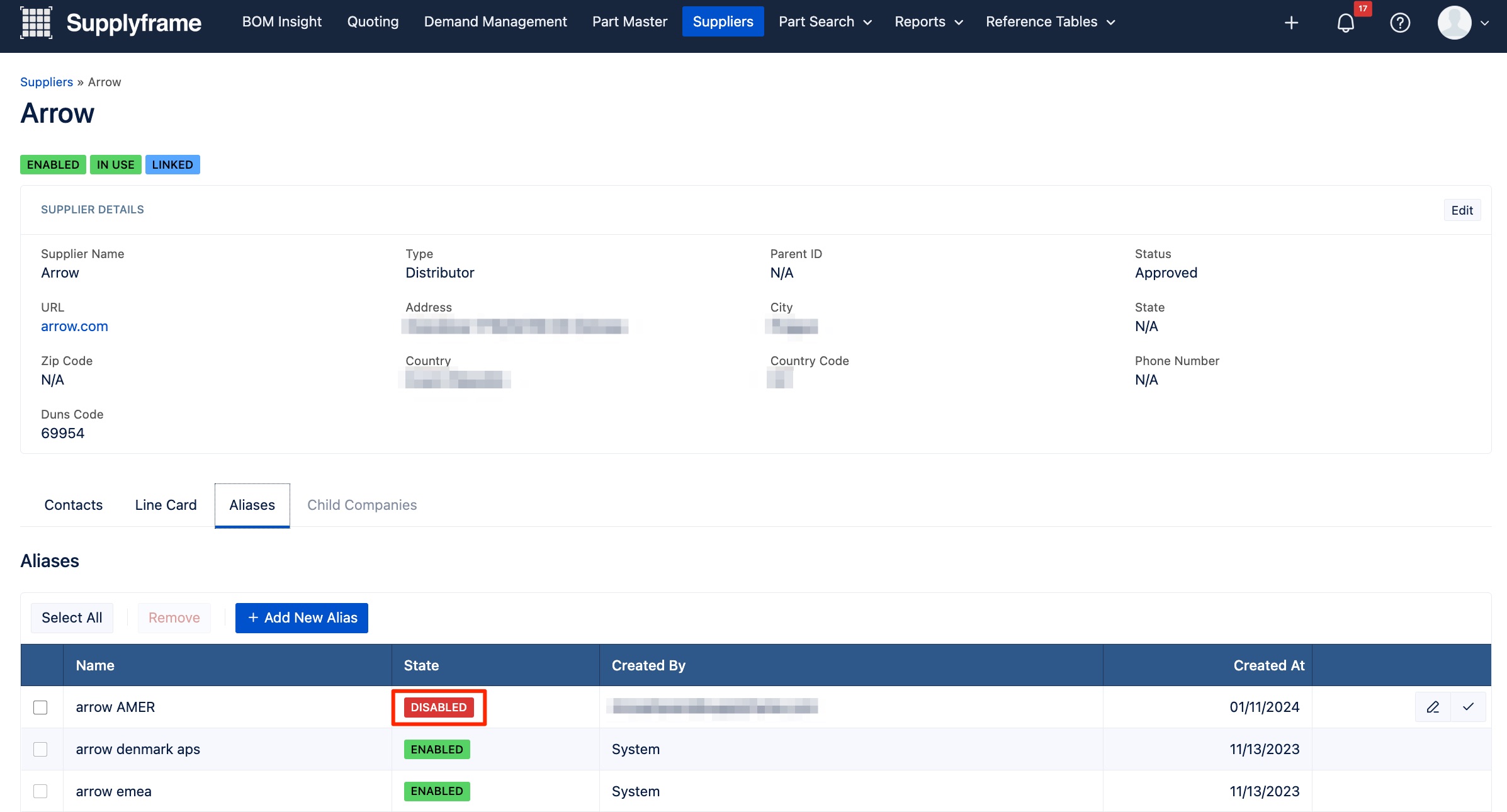Click the IN USE status tag
Viewport: 1507px width, 812px height.
pos(115,164)
